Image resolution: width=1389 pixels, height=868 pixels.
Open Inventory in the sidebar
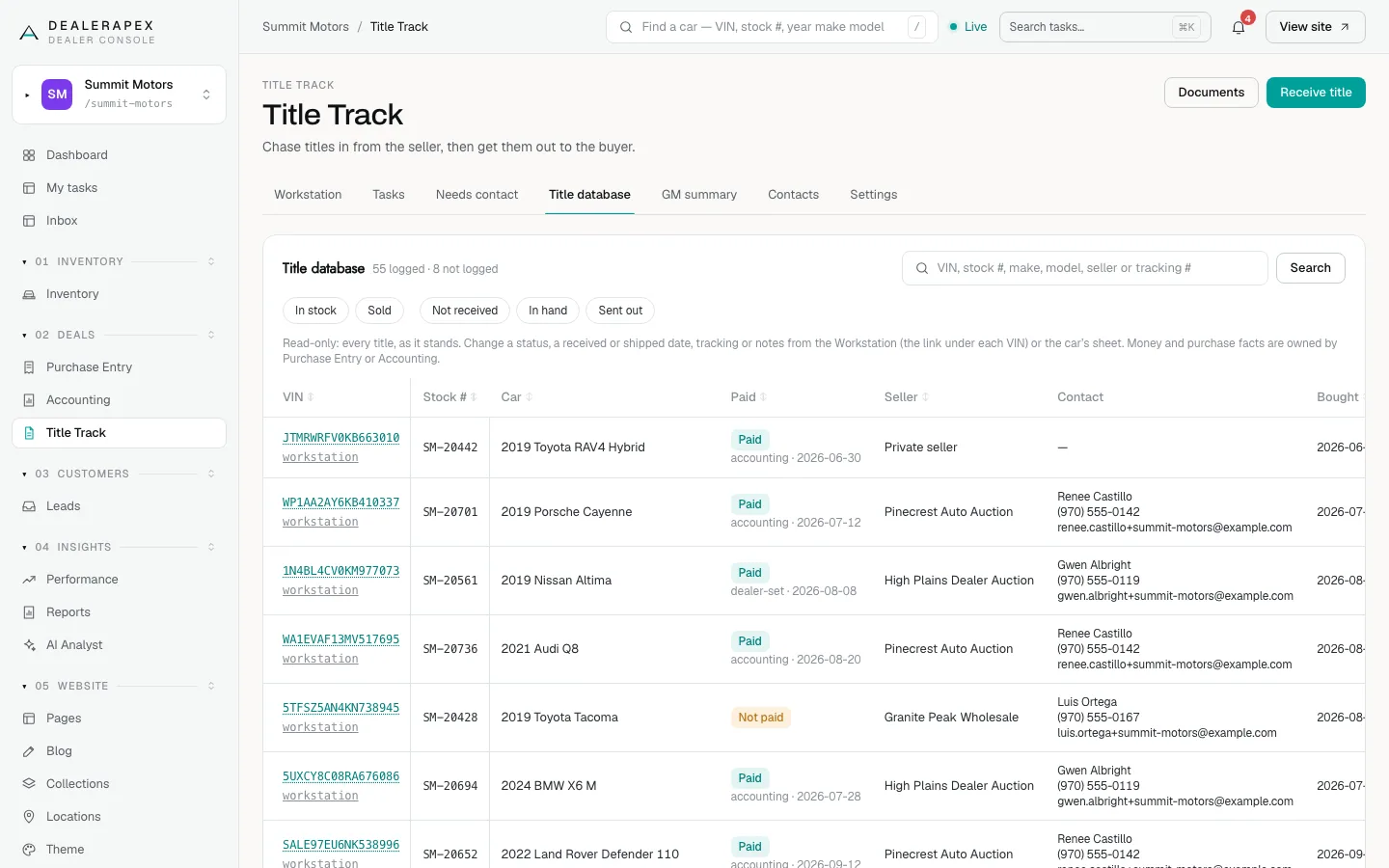click(x=119, y=294)
